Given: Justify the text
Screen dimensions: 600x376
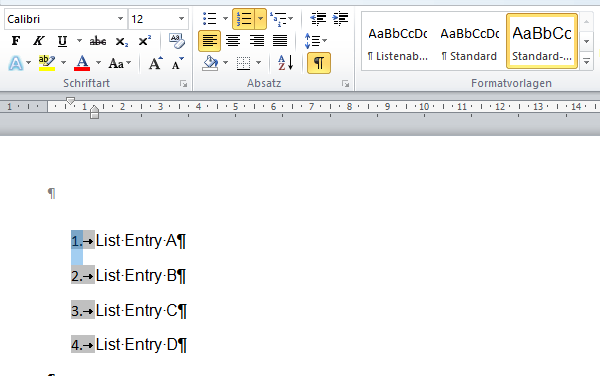Looking at the screenshot, I should (x=280, y=41).
